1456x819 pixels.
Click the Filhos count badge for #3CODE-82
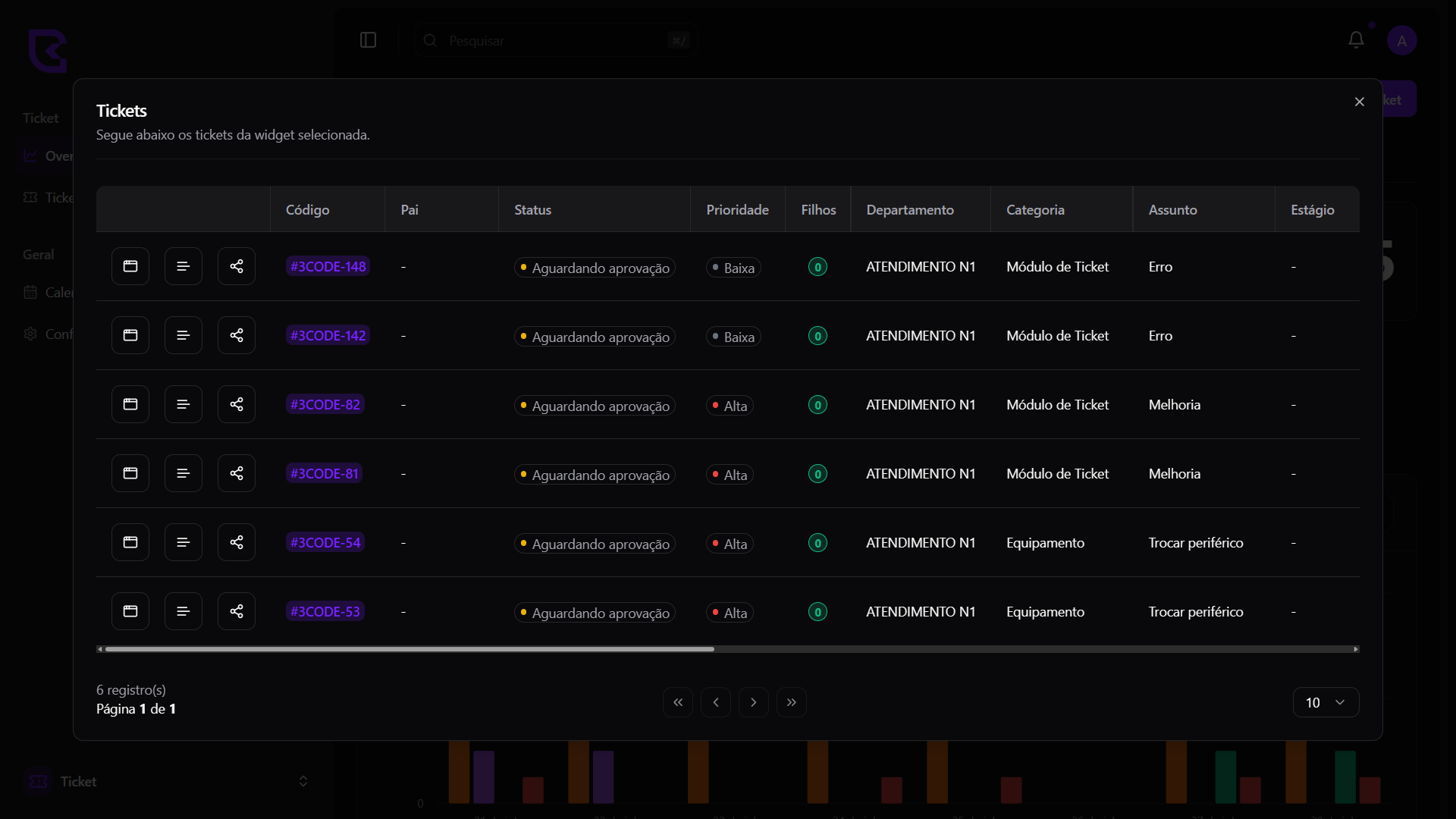tap(817, 404)
